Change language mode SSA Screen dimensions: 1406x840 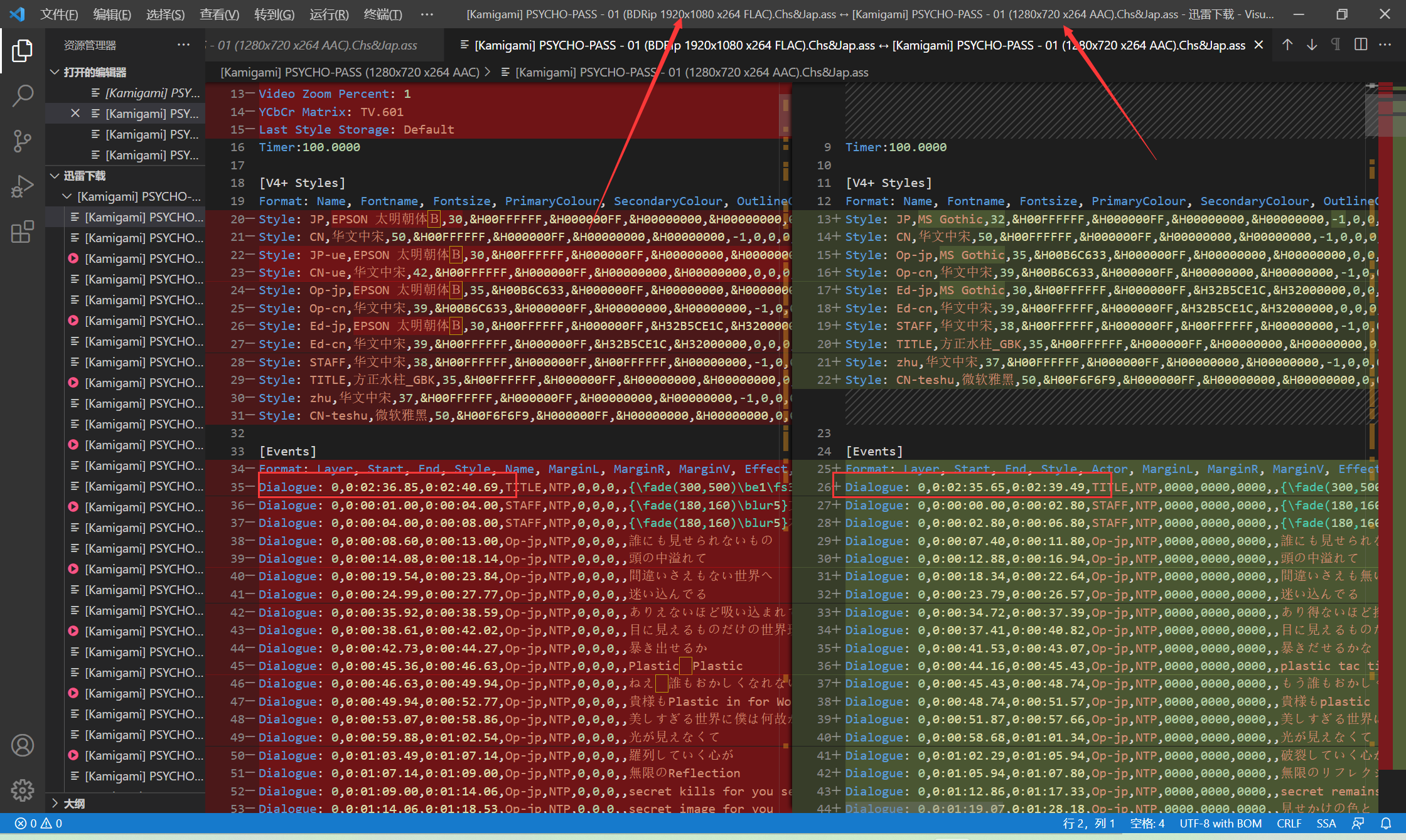[x=1326, y=823]
